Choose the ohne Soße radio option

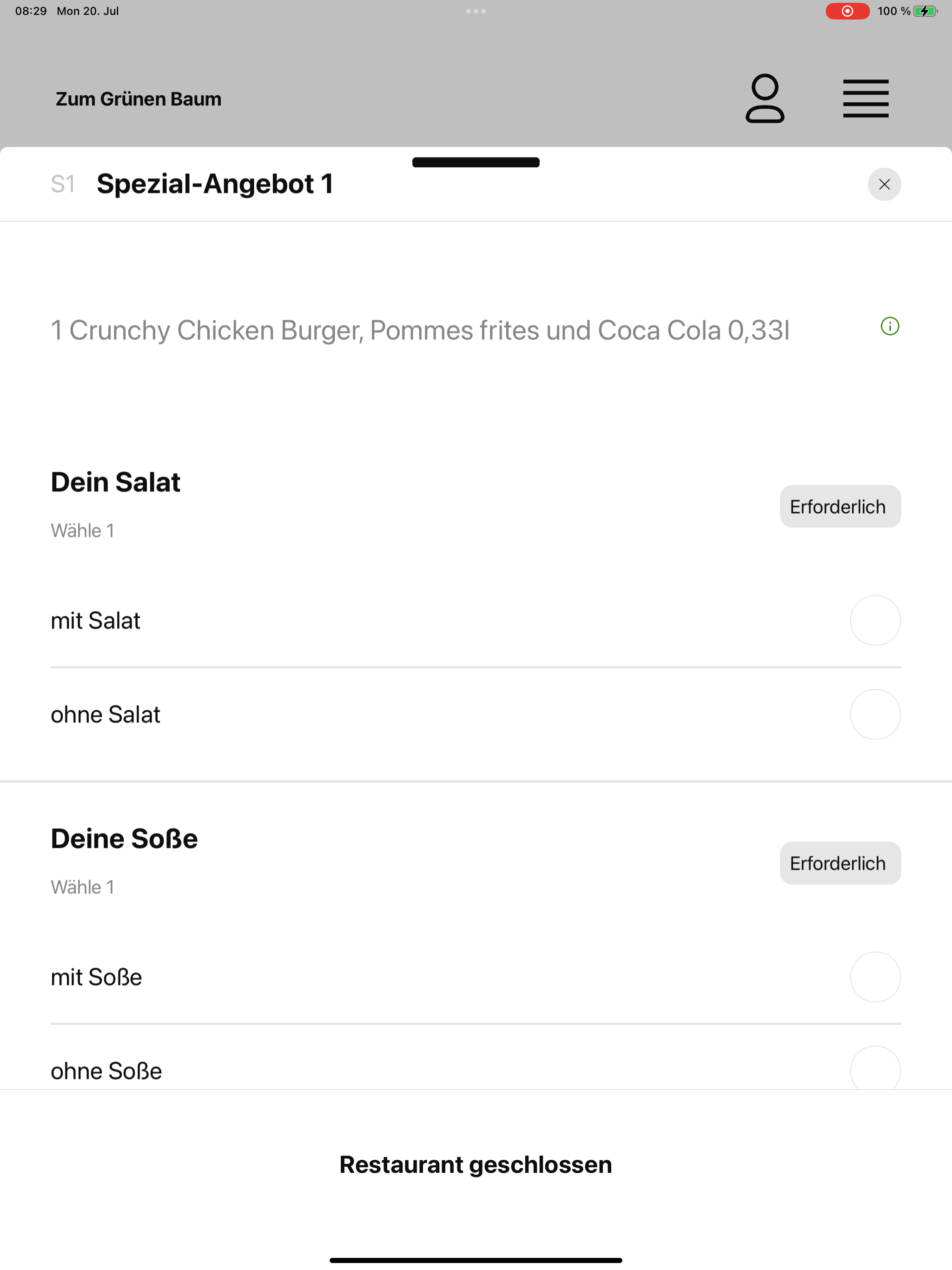click(x=875, y=1069)
